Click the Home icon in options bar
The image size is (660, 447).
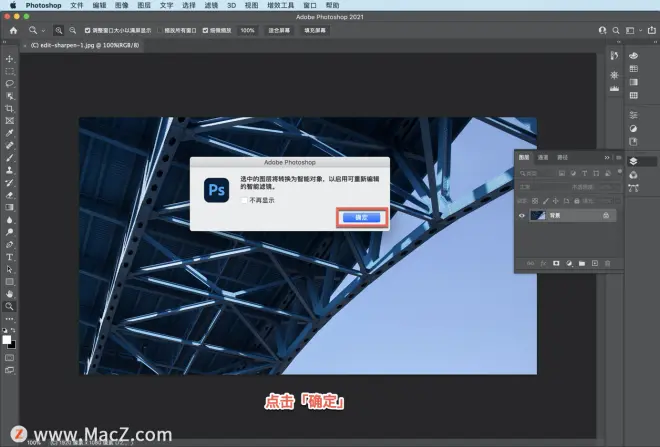click(13, 30)
